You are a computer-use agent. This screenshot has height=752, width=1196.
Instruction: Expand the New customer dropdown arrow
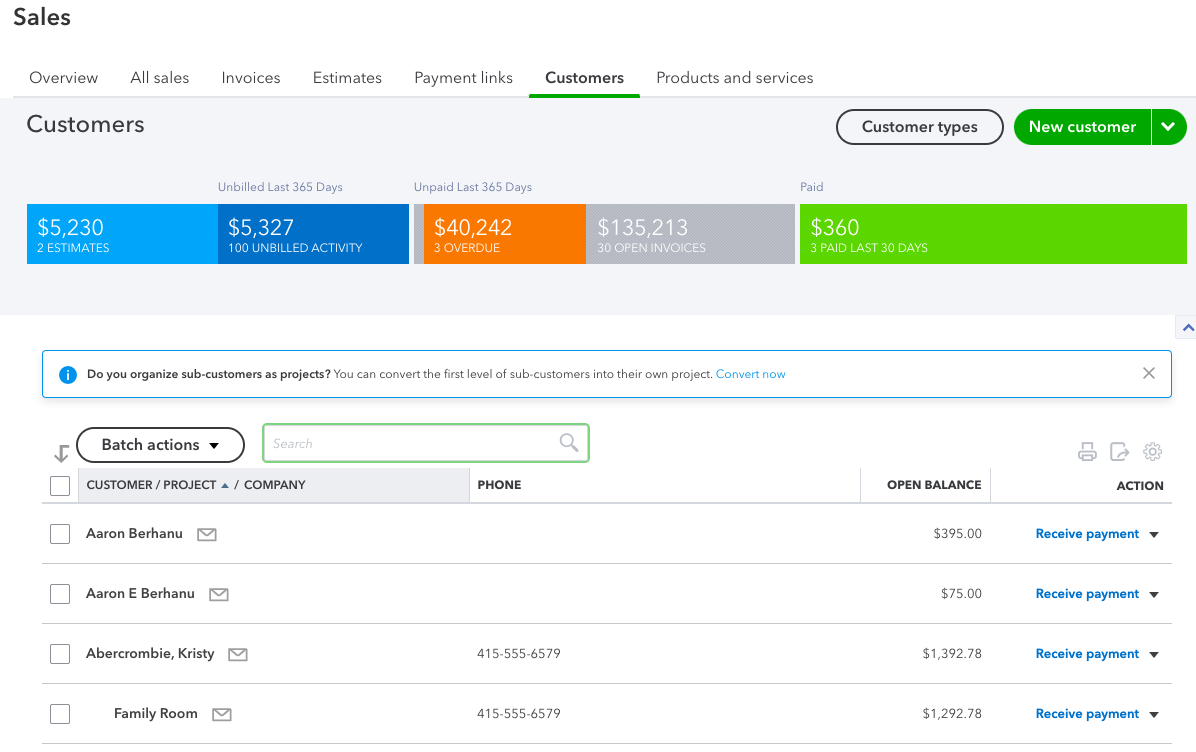click(1169, 127)
